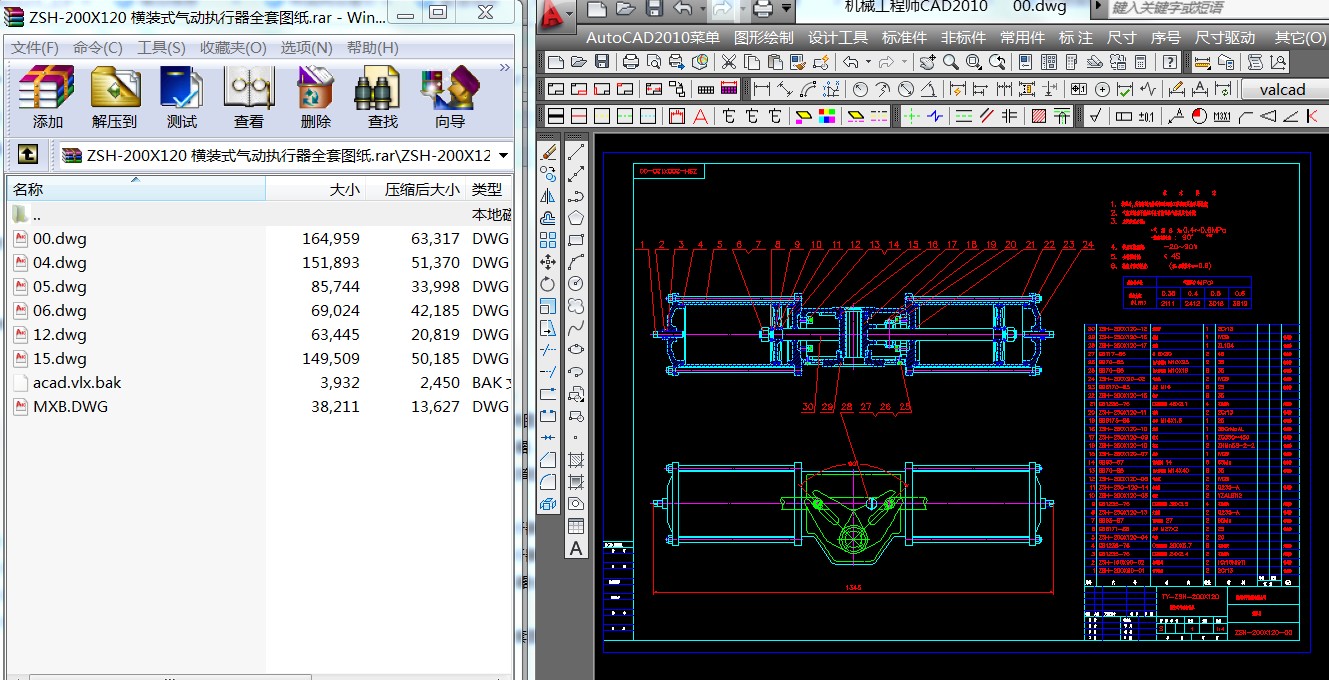Click the Cut scissors icon
Screen dimensions: 1329x680
pos(729,62)
